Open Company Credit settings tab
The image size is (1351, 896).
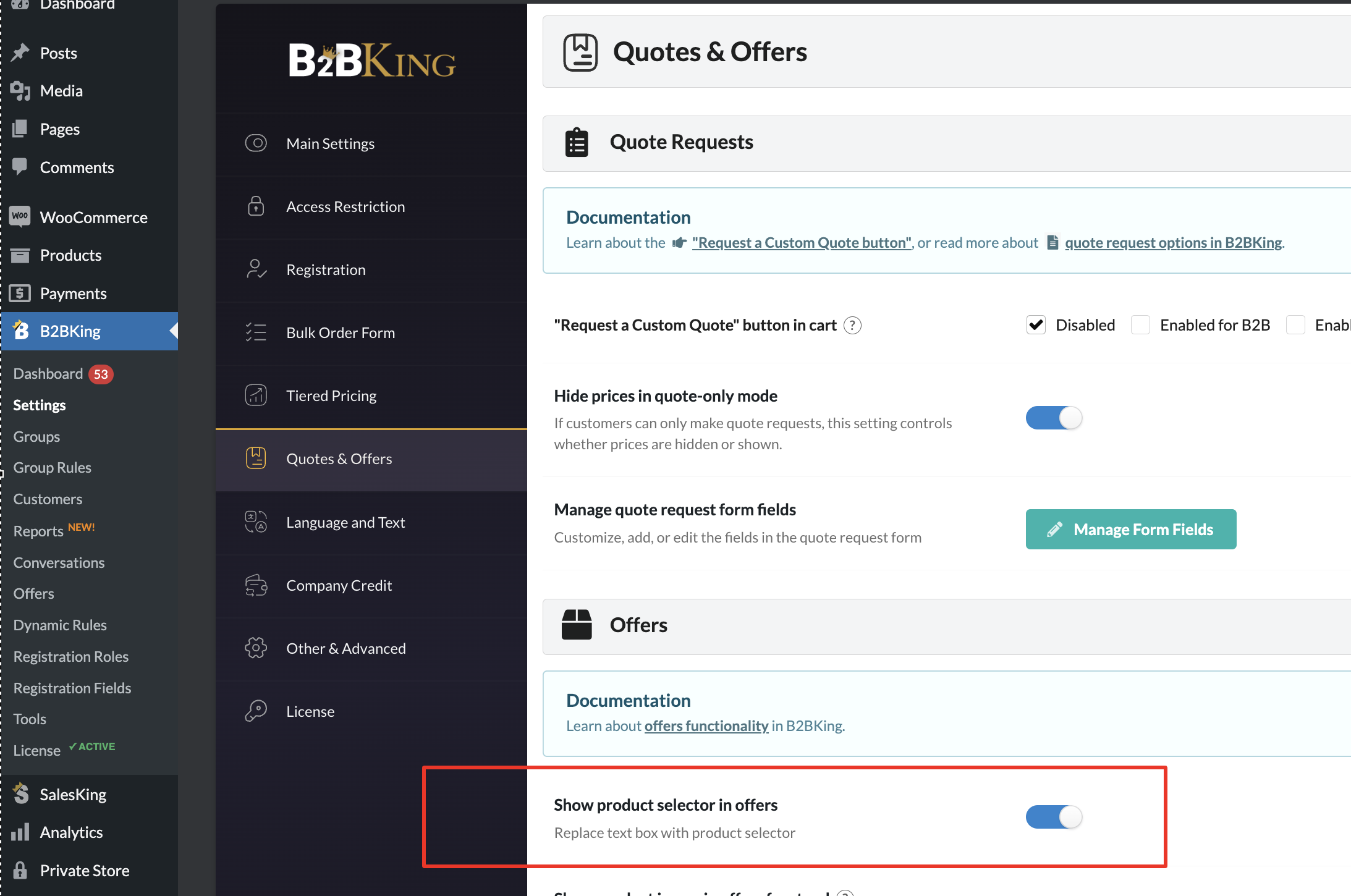coord(371,585)
